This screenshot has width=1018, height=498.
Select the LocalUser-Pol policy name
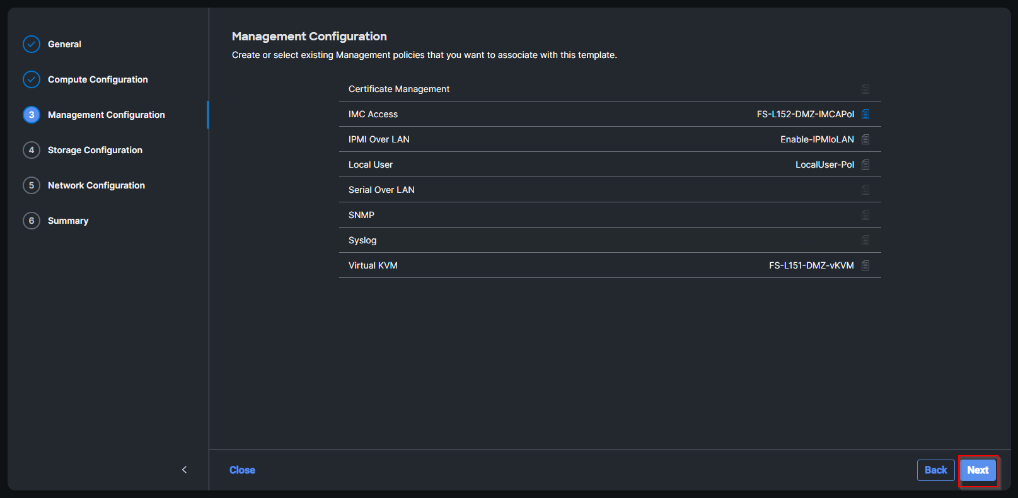pyautogui.click(x=824, y=164)
